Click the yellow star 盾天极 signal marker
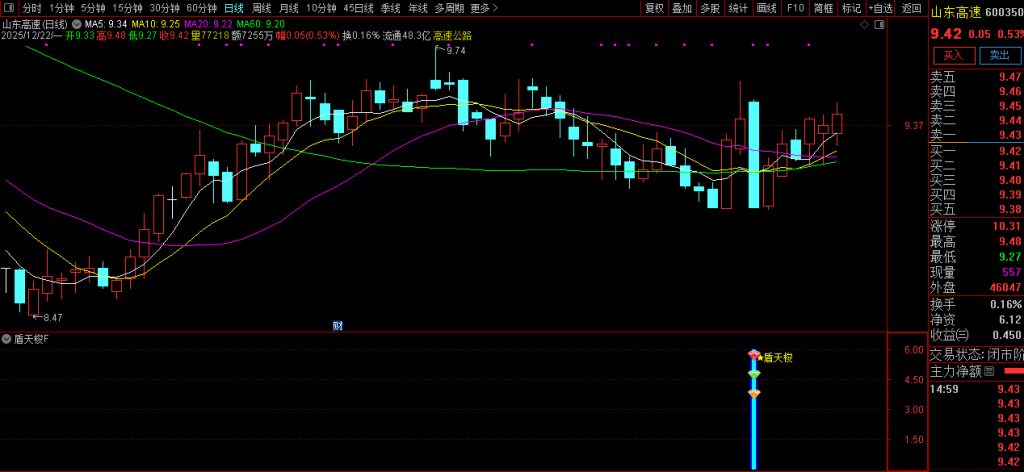The height and width of the screenshot is (472, 1024). (x=760, y=357)
